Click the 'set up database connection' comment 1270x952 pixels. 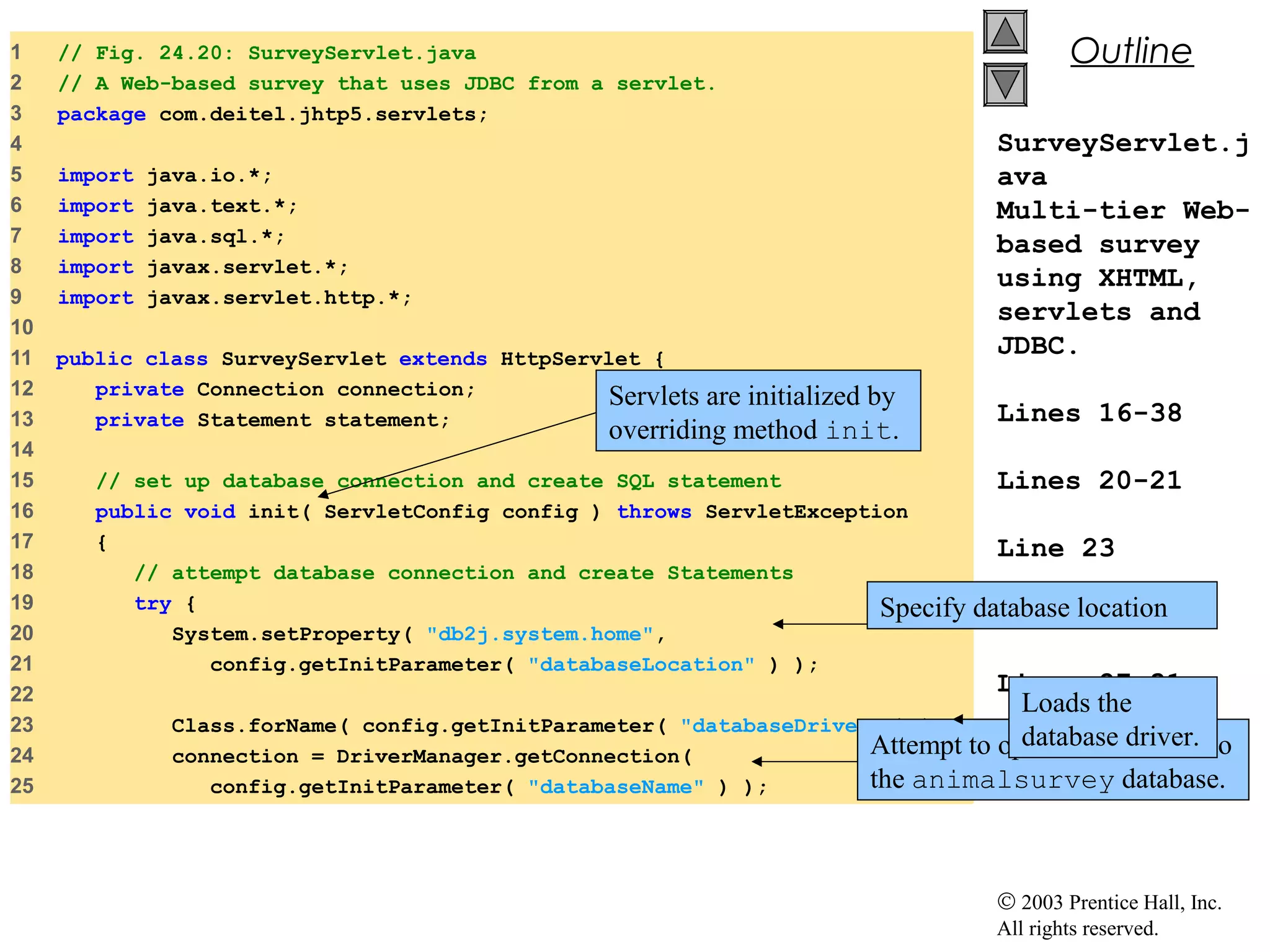click(438, 481)
